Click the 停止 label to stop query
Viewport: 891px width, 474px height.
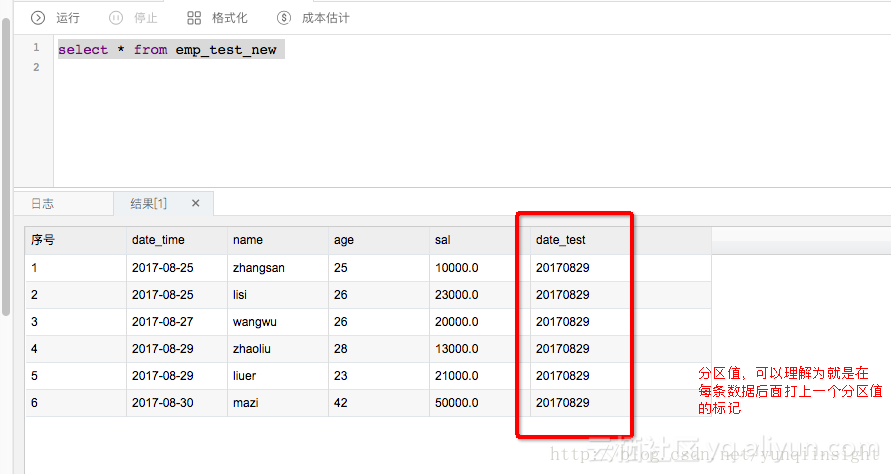click(145, 18)
